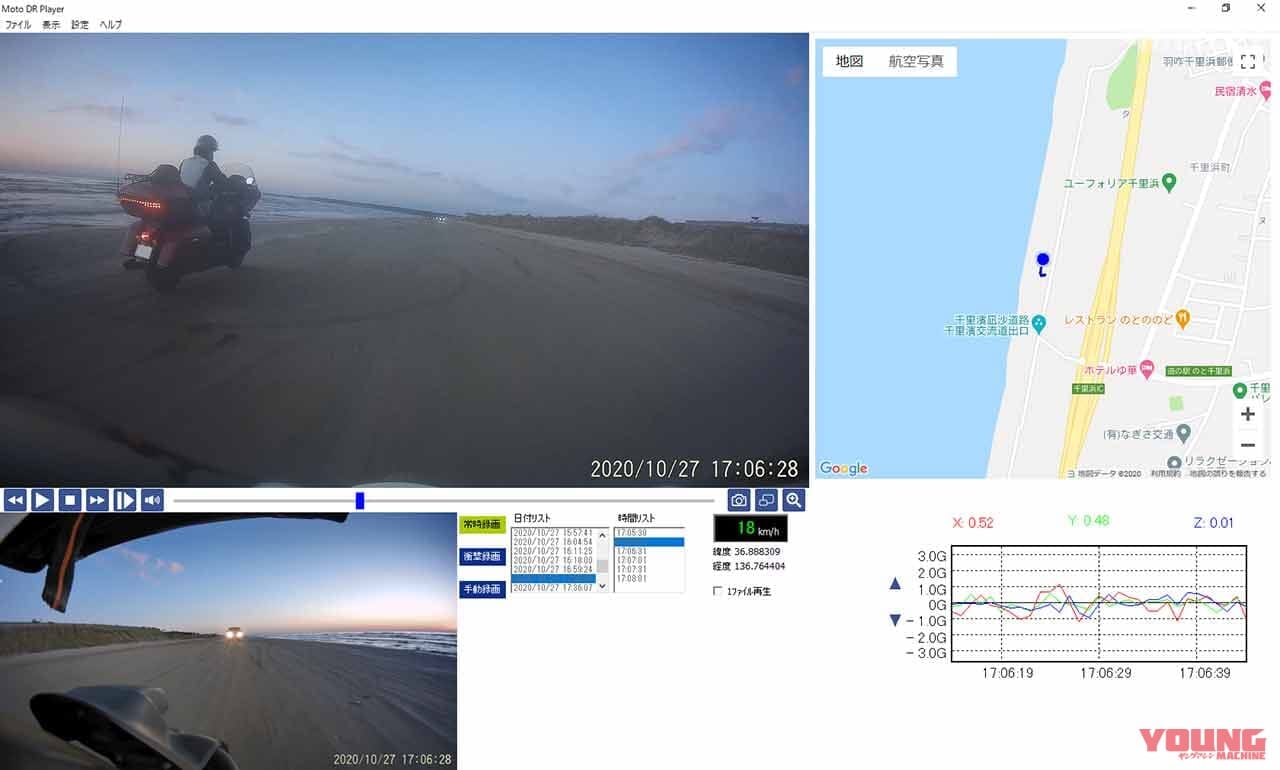Click the fullscreen icon on the map
The image size is (1280, 770).
1248,61
